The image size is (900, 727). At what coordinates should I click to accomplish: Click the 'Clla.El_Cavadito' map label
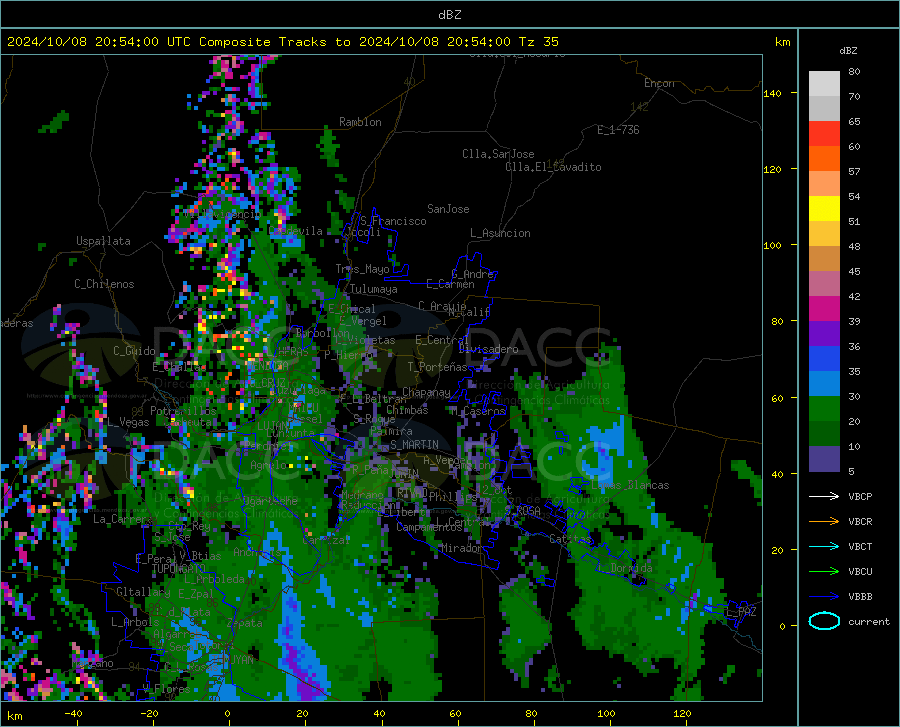(x=553, y=167)
